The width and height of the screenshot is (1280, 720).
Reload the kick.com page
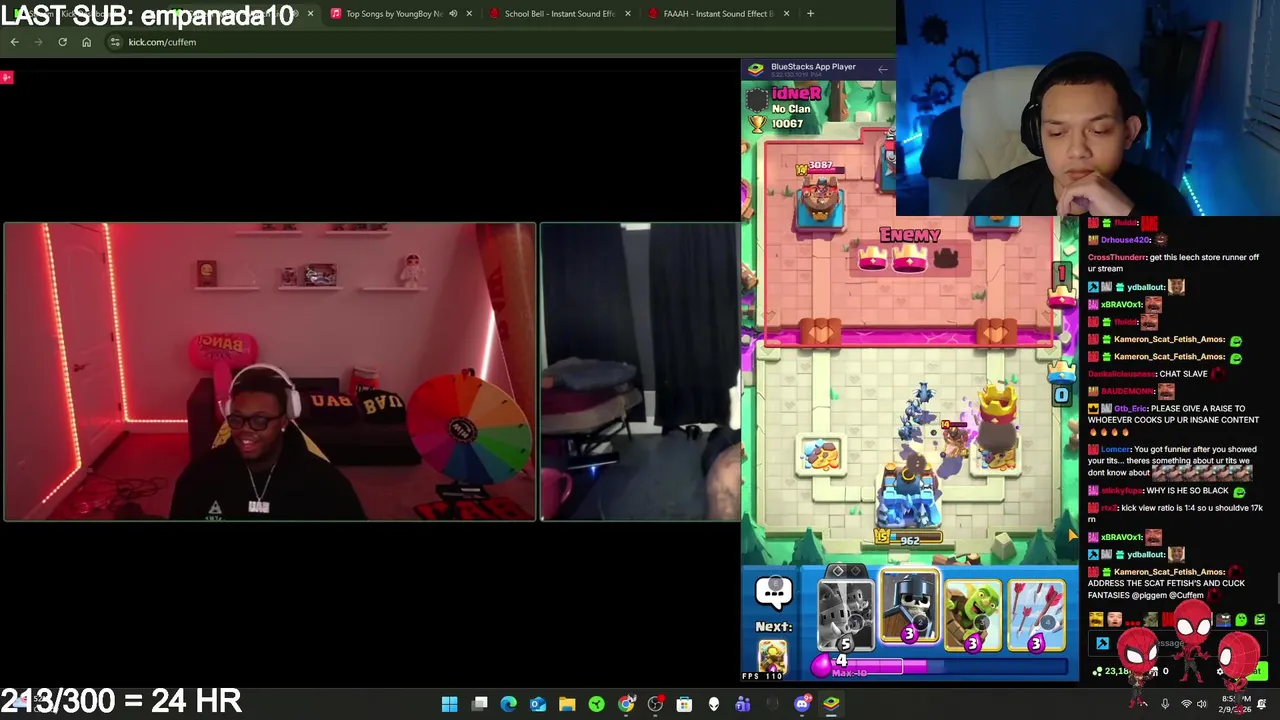[62, 42]
